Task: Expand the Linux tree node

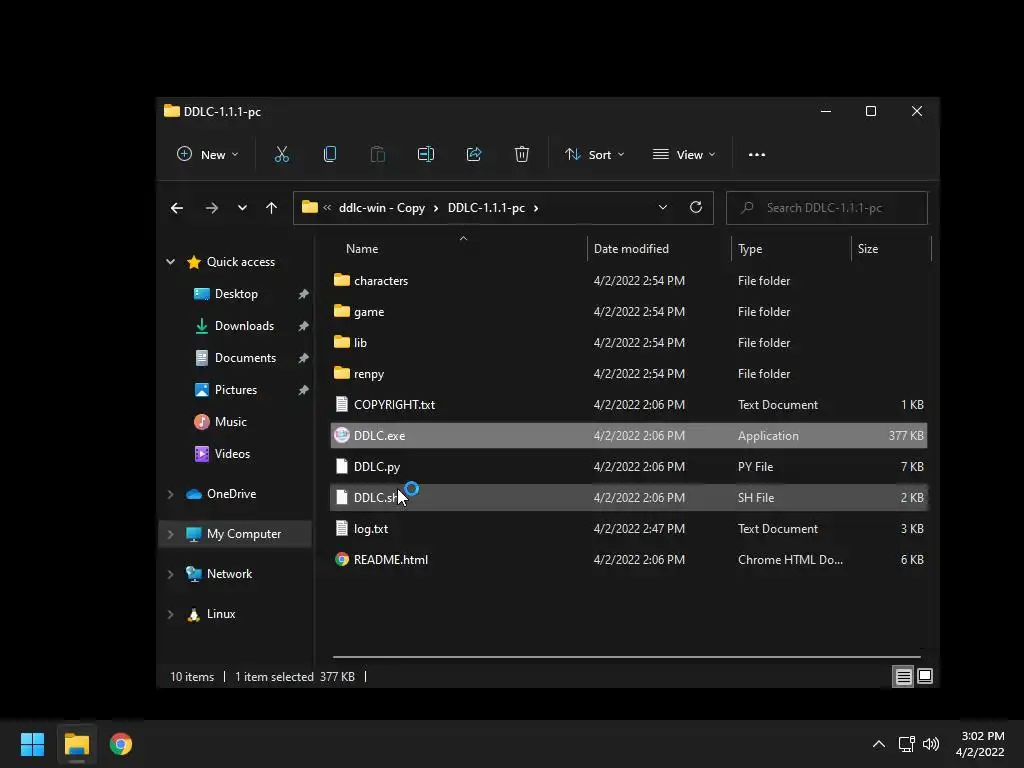Action: click(x=170, y=615)
